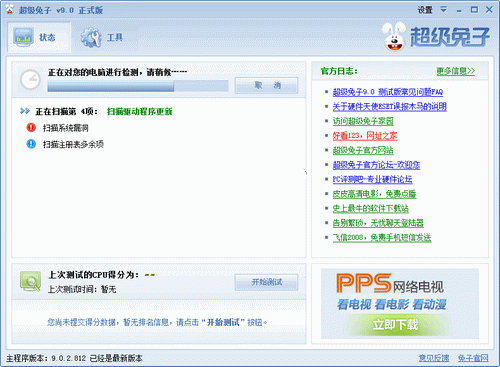Open PC评测吧-专业硬件论坛 link
Screen dimensions: 500x367
(x=372, y=179)
